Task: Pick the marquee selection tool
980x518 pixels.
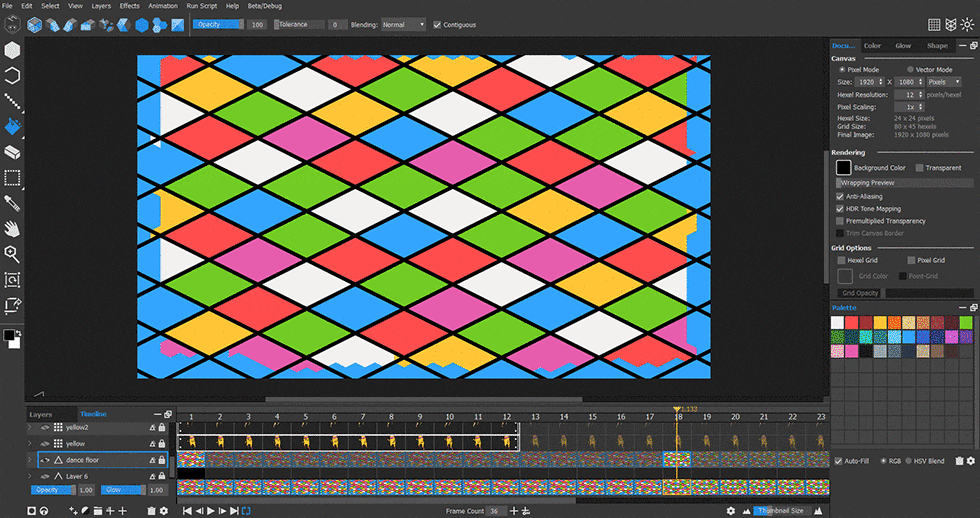Action: [x=13, y=178]
